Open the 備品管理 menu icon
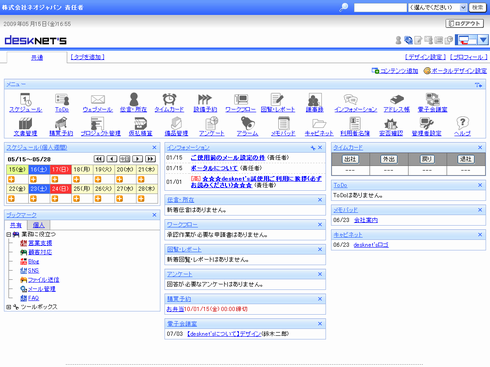The image size is (490, 367). (176, 123)
